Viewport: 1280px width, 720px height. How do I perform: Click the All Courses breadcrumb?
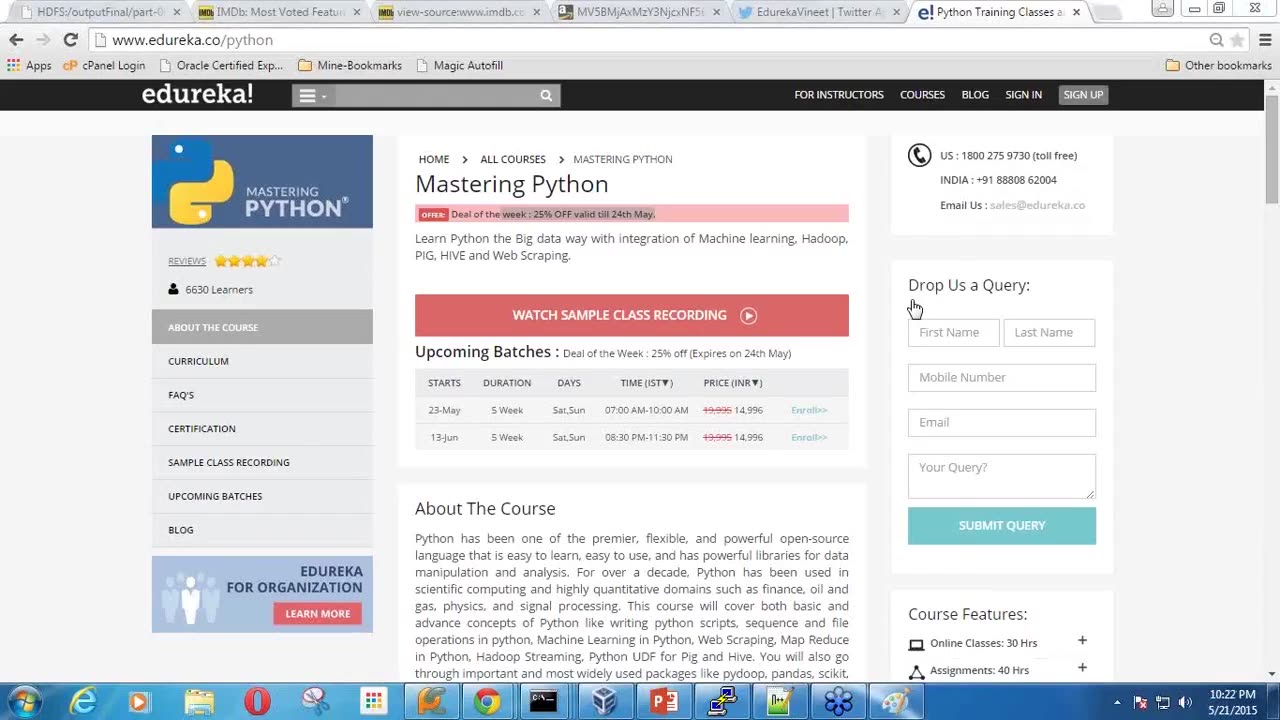click(x=513, y=159)
